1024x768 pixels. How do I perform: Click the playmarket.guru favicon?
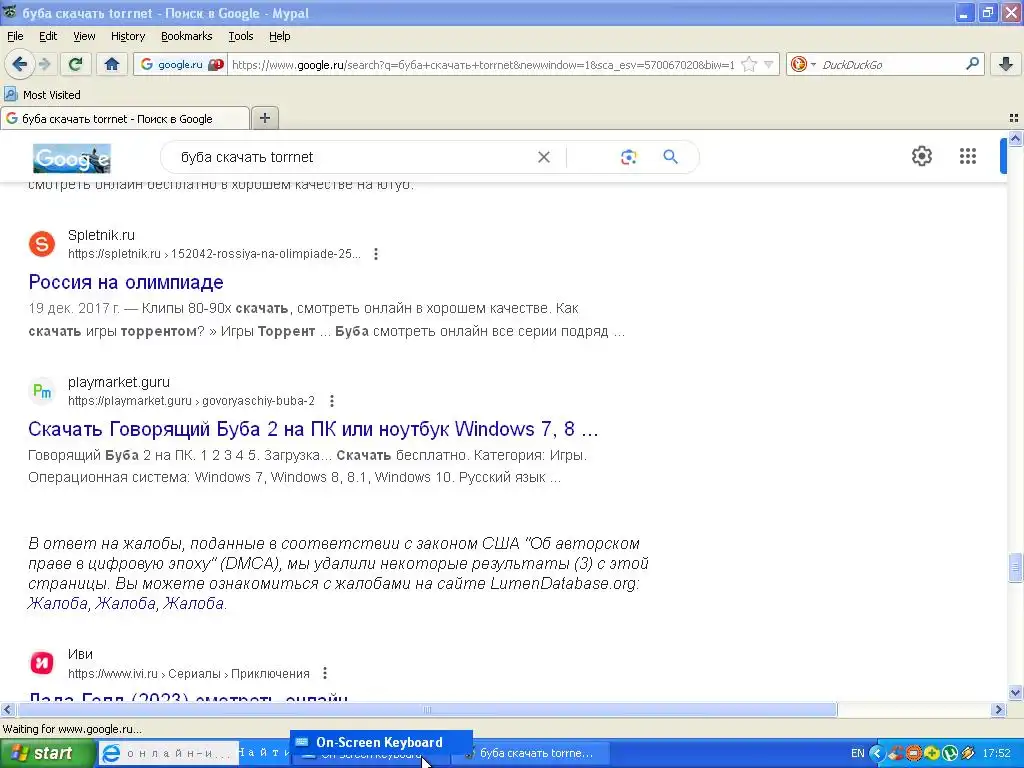coord(42,391)
